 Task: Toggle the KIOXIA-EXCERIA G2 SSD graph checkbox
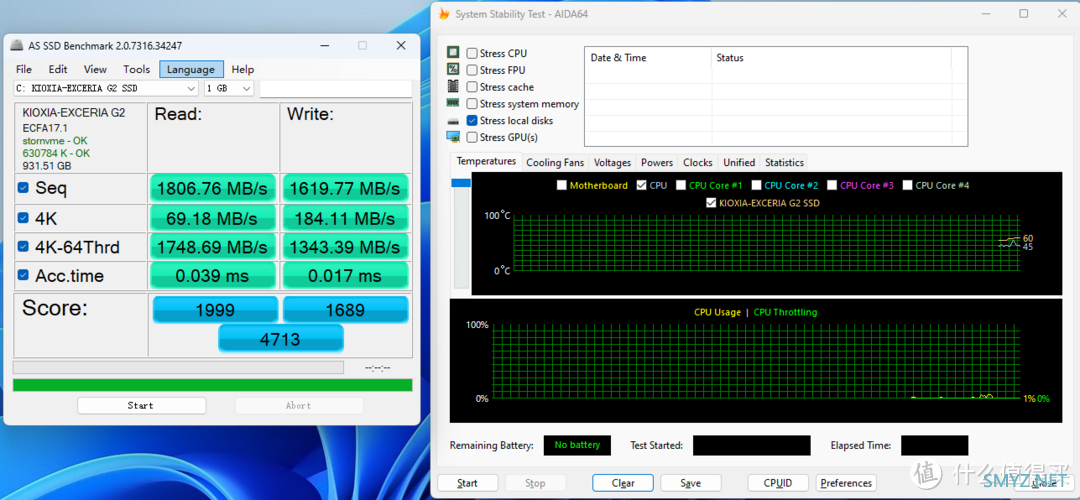pyautogui.click(x=711, y=203)
